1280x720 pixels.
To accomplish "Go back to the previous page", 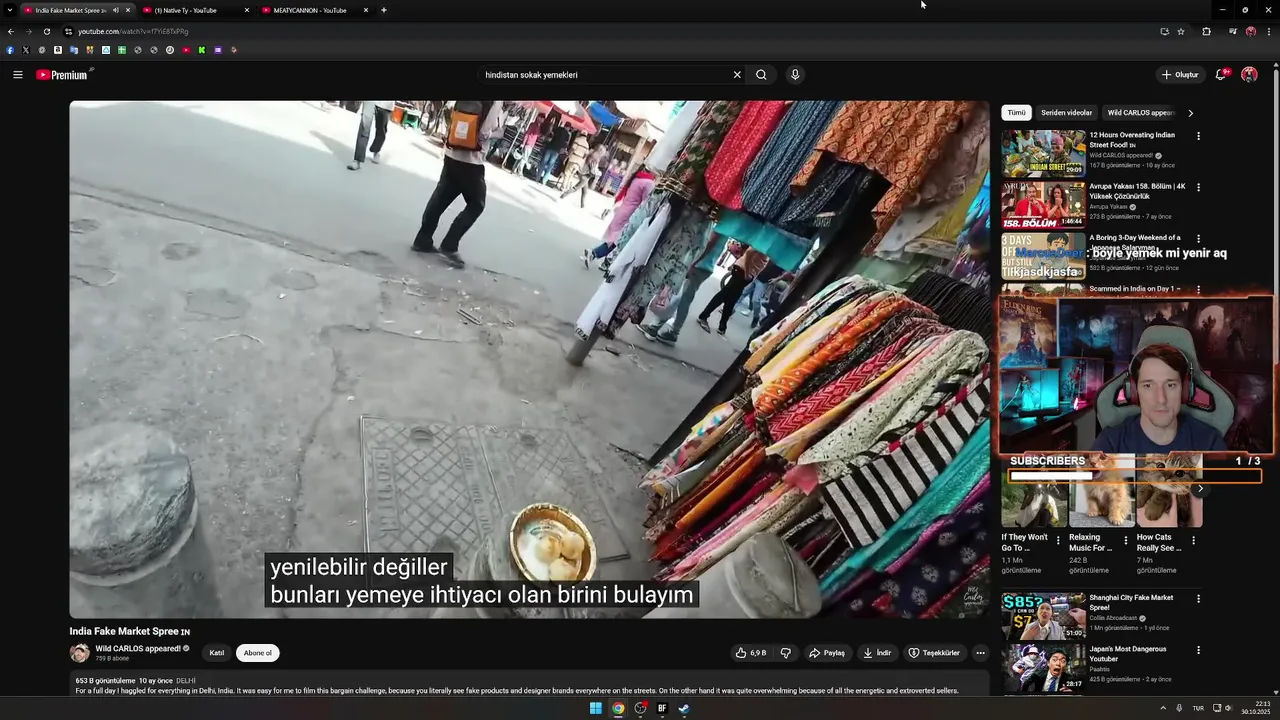I will (x=11, y=31).
